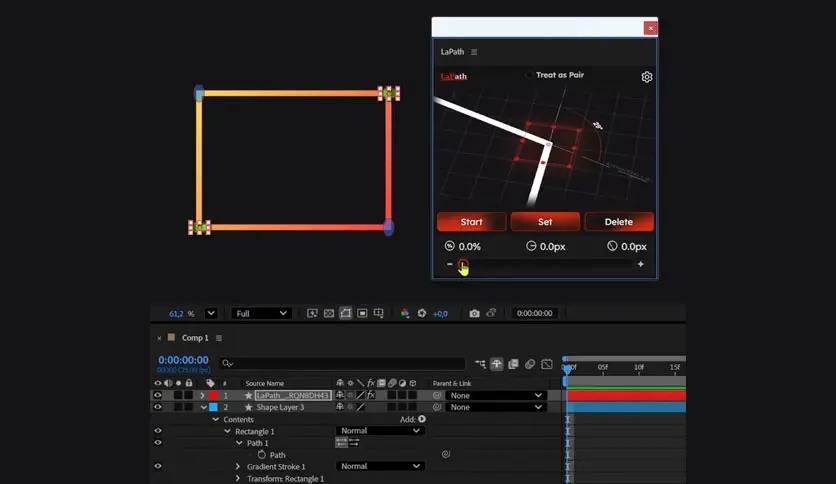Toggle region of interest icon
Screen dimensions: 836x484
(362, 313)
